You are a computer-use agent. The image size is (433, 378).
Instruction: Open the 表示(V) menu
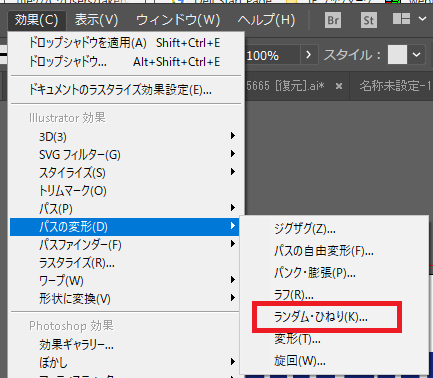(96, 20)
